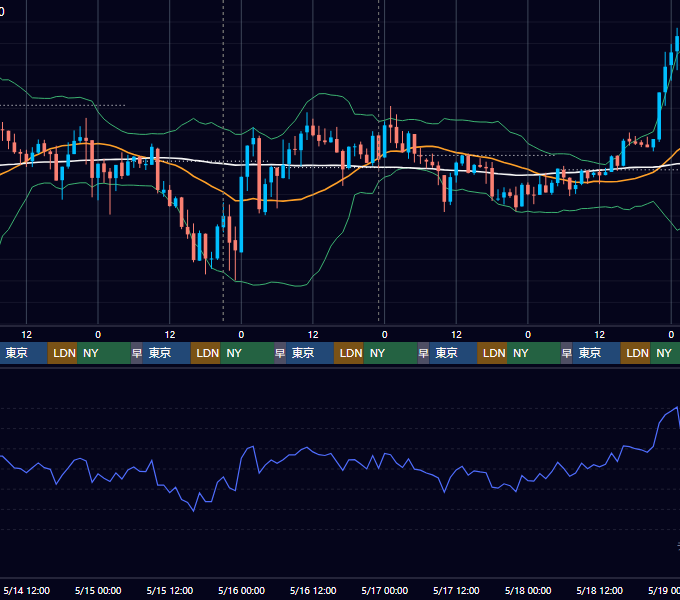Click the 5/16 12:00 date label
This screenshot has height=600, width=680.
(x=313, y=590)
